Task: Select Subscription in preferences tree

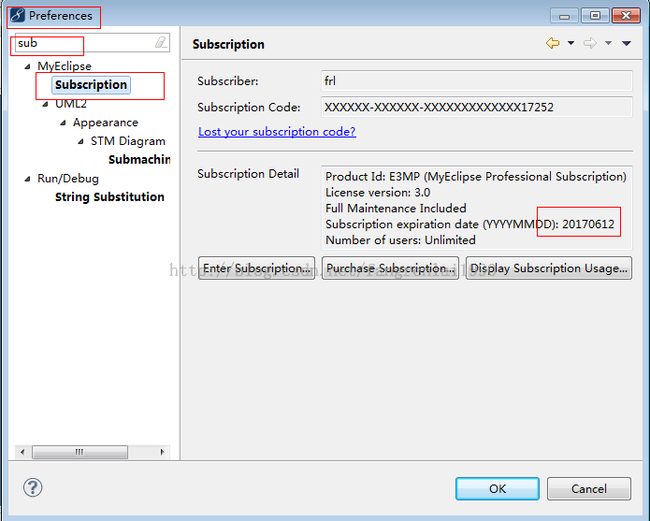Action: point(91,85)
